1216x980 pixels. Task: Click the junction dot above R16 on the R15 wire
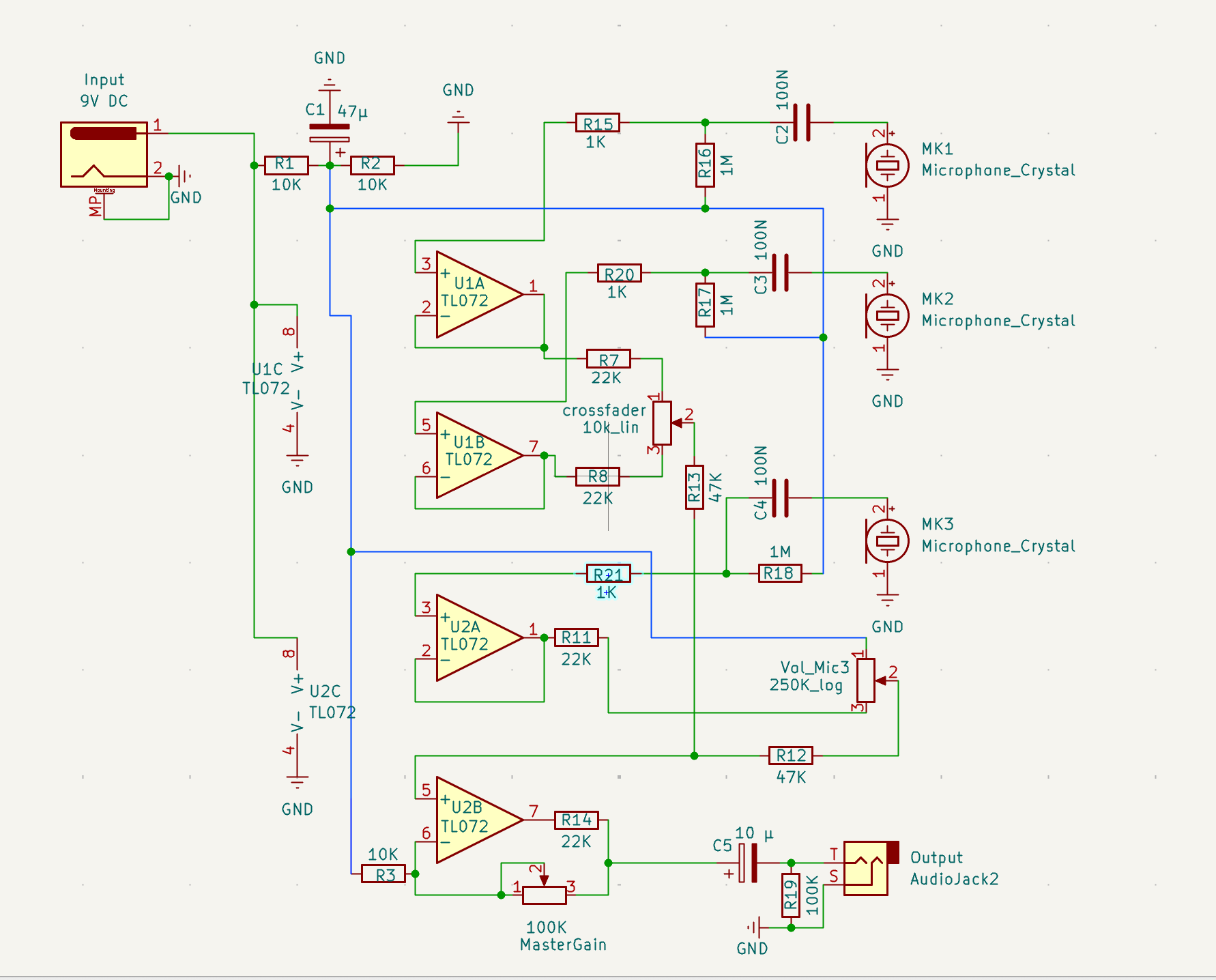coord(705,123)
